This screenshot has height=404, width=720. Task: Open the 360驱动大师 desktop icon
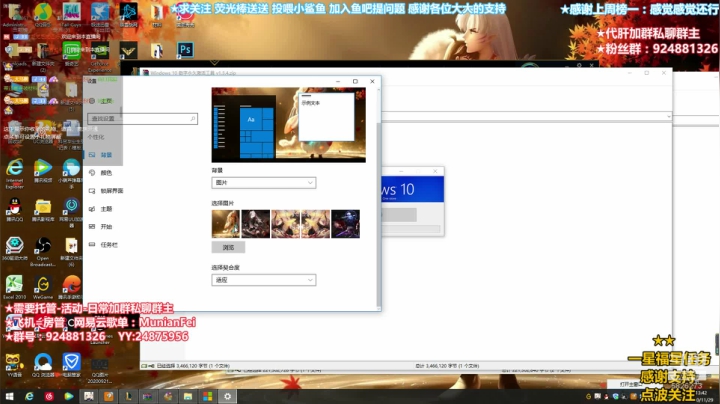tap(15, 249)
